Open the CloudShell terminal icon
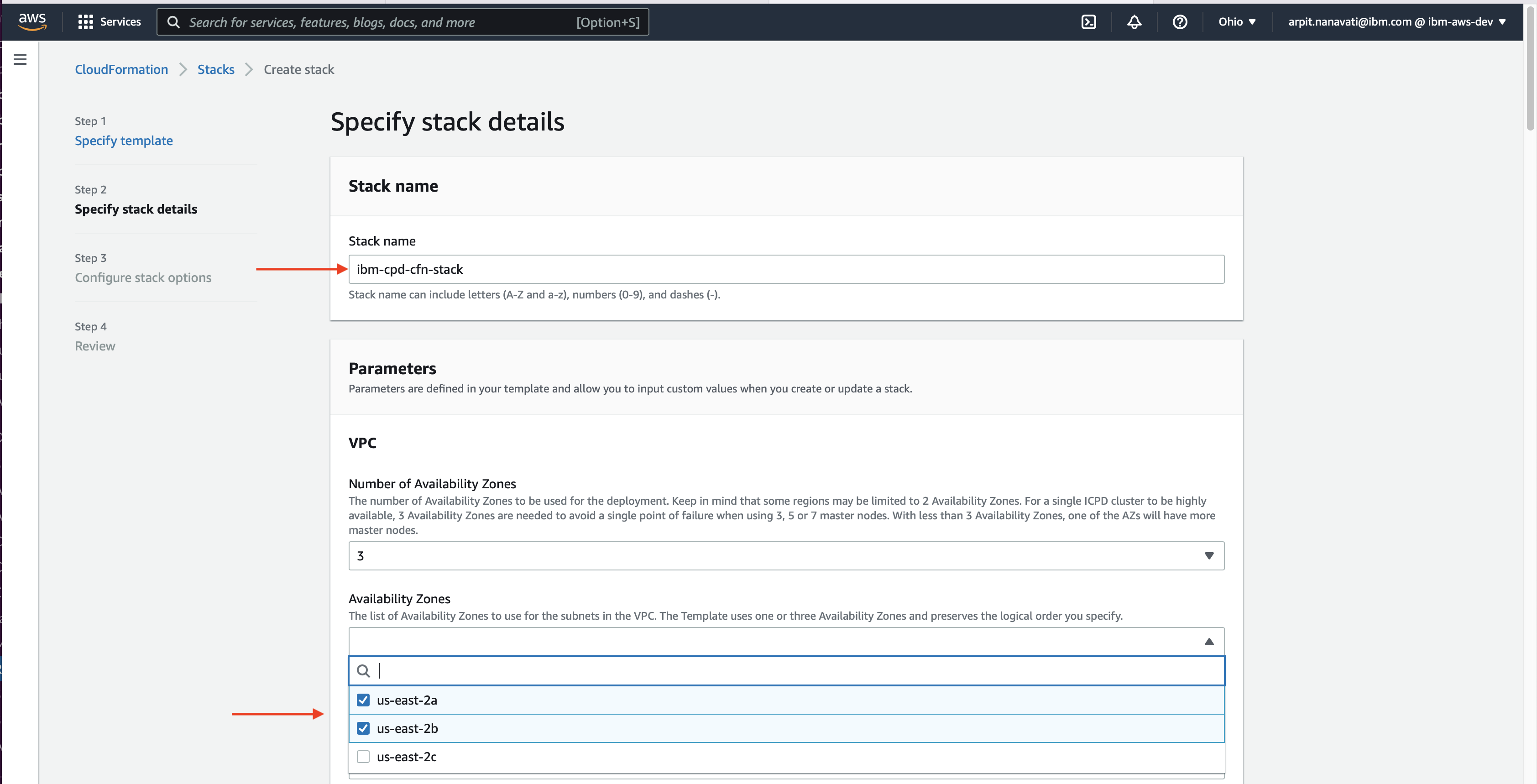This screenshot has height=784, width=1537. pos(1088,22)
